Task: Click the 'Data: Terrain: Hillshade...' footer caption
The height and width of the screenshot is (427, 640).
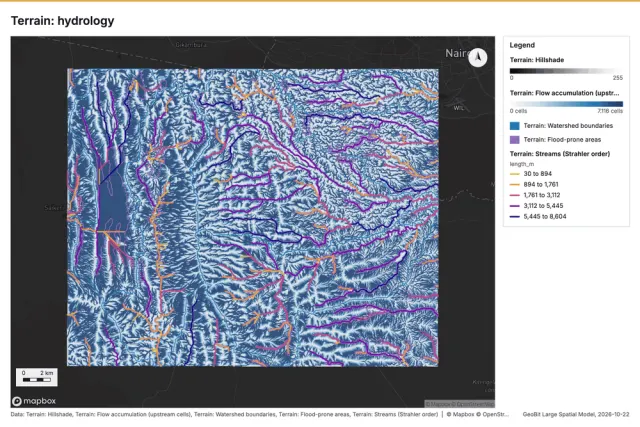Action: [x=224, y=414]
